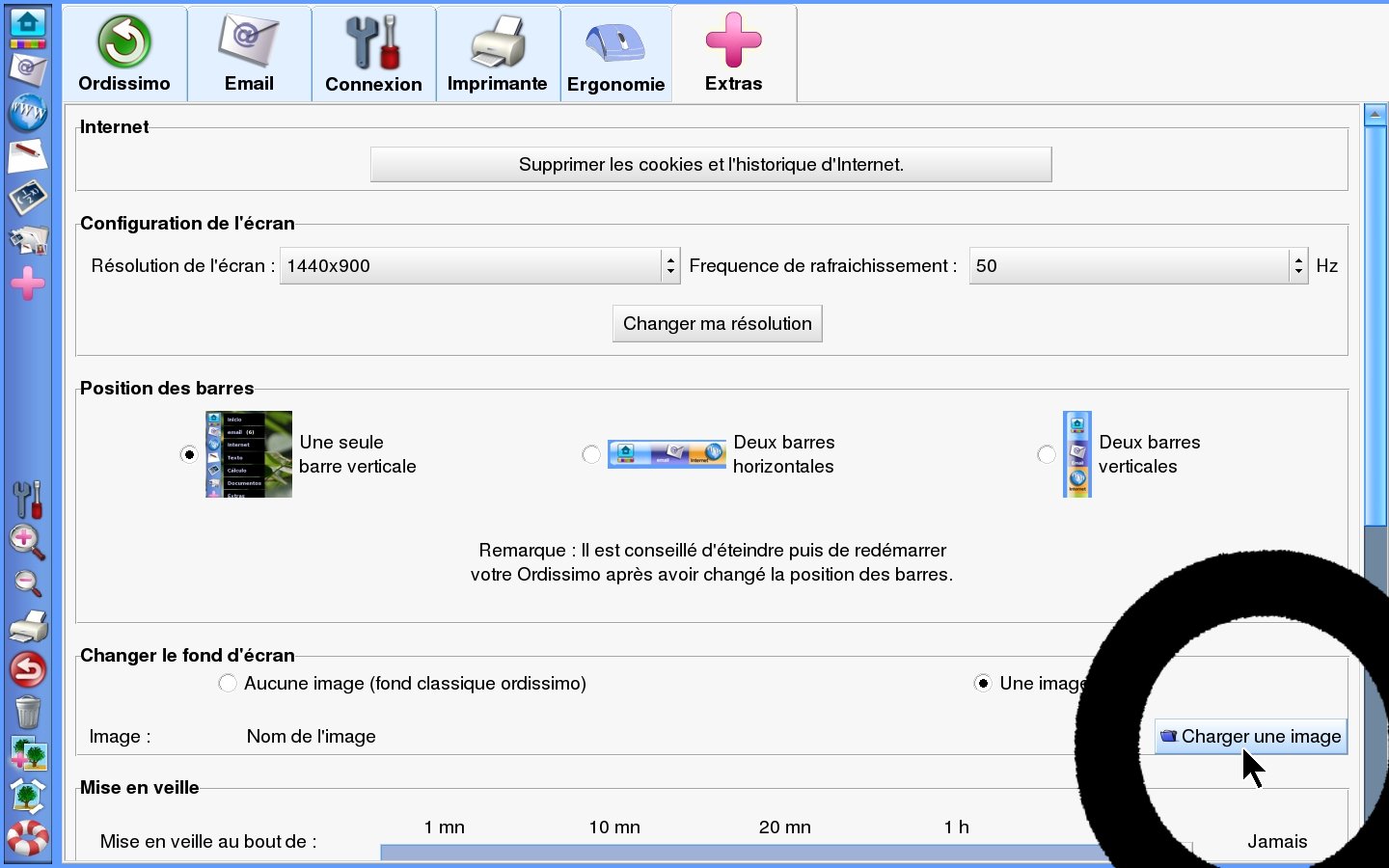Switch to the Ordissimo tab
This screenshot has width=1389, height=868.
point(124,53)
